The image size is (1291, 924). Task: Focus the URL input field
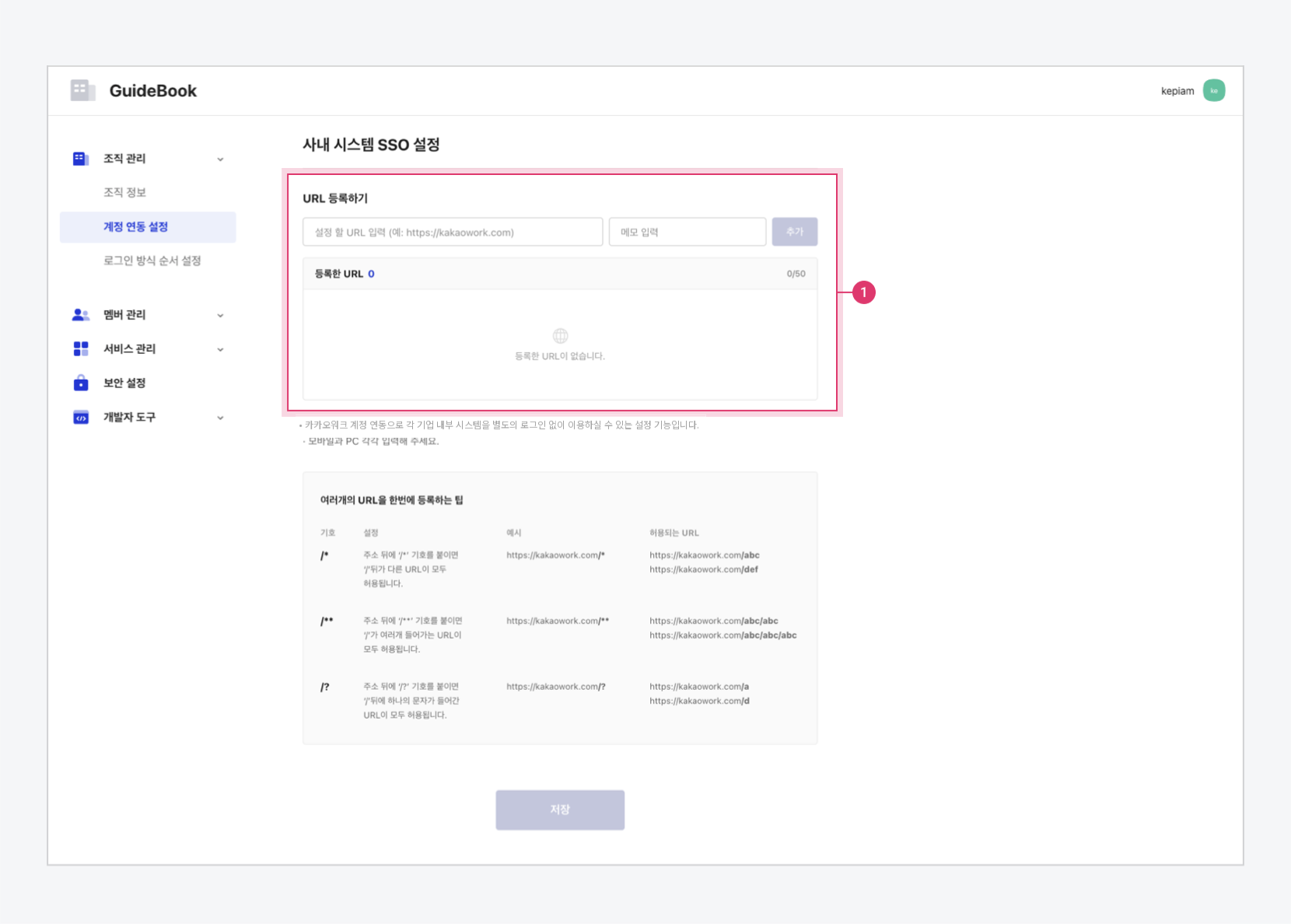[453, 232]
